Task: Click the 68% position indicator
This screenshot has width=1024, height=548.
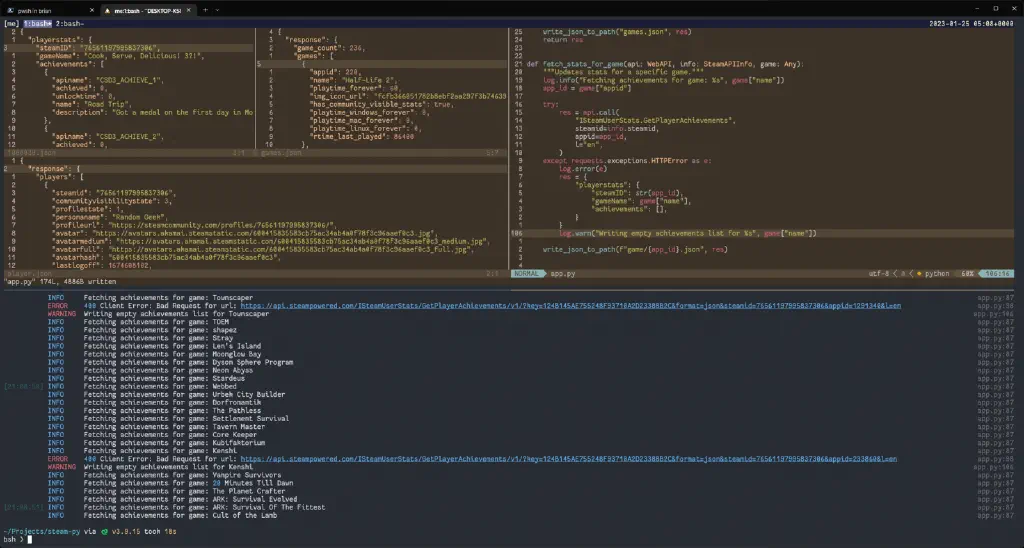Action: pos(968,274)
